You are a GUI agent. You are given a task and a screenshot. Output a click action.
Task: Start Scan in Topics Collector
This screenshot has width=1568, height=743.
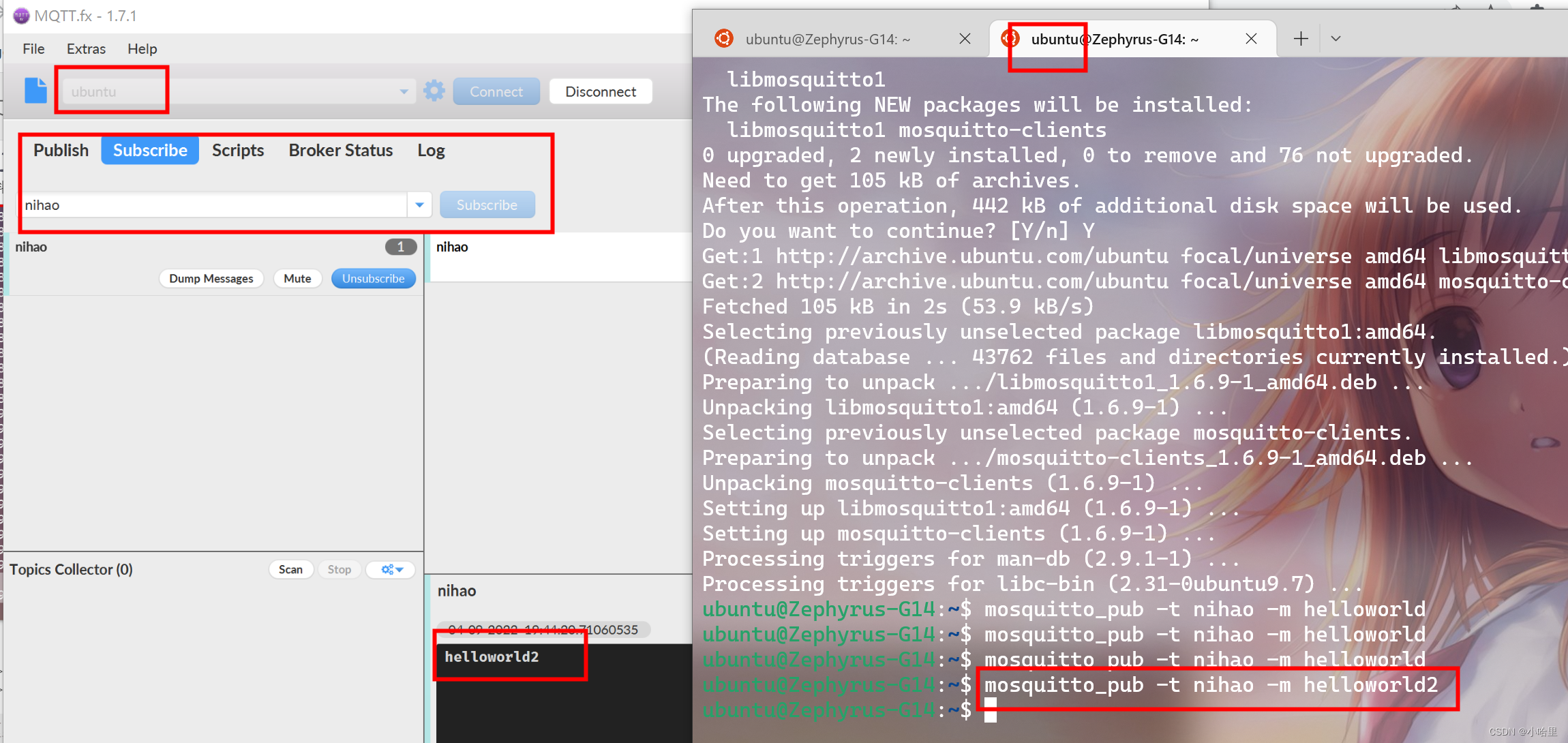point(290,569)
